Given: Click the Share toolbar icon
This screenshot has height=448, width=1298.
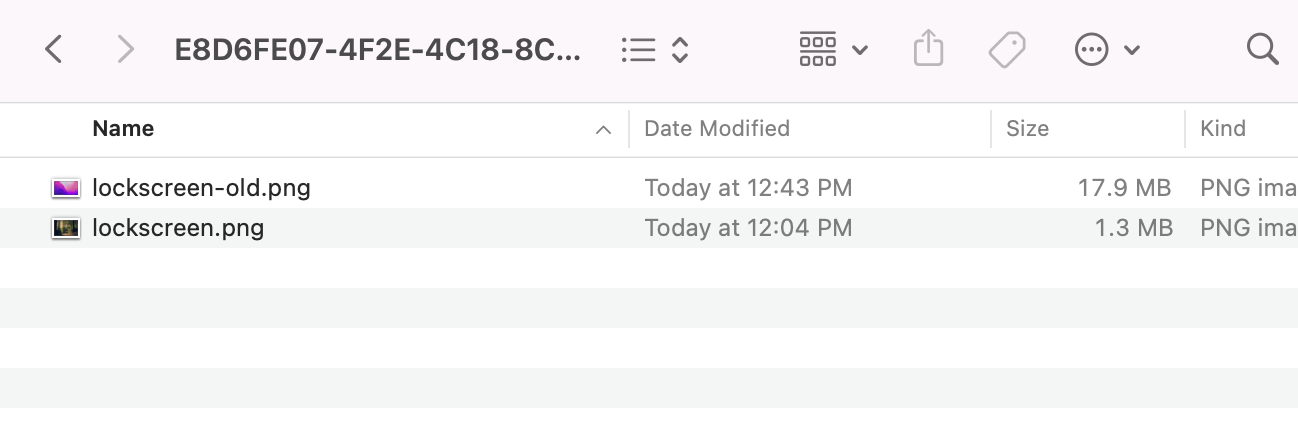Looking at the screenshot, I should [x=929, y=49].
